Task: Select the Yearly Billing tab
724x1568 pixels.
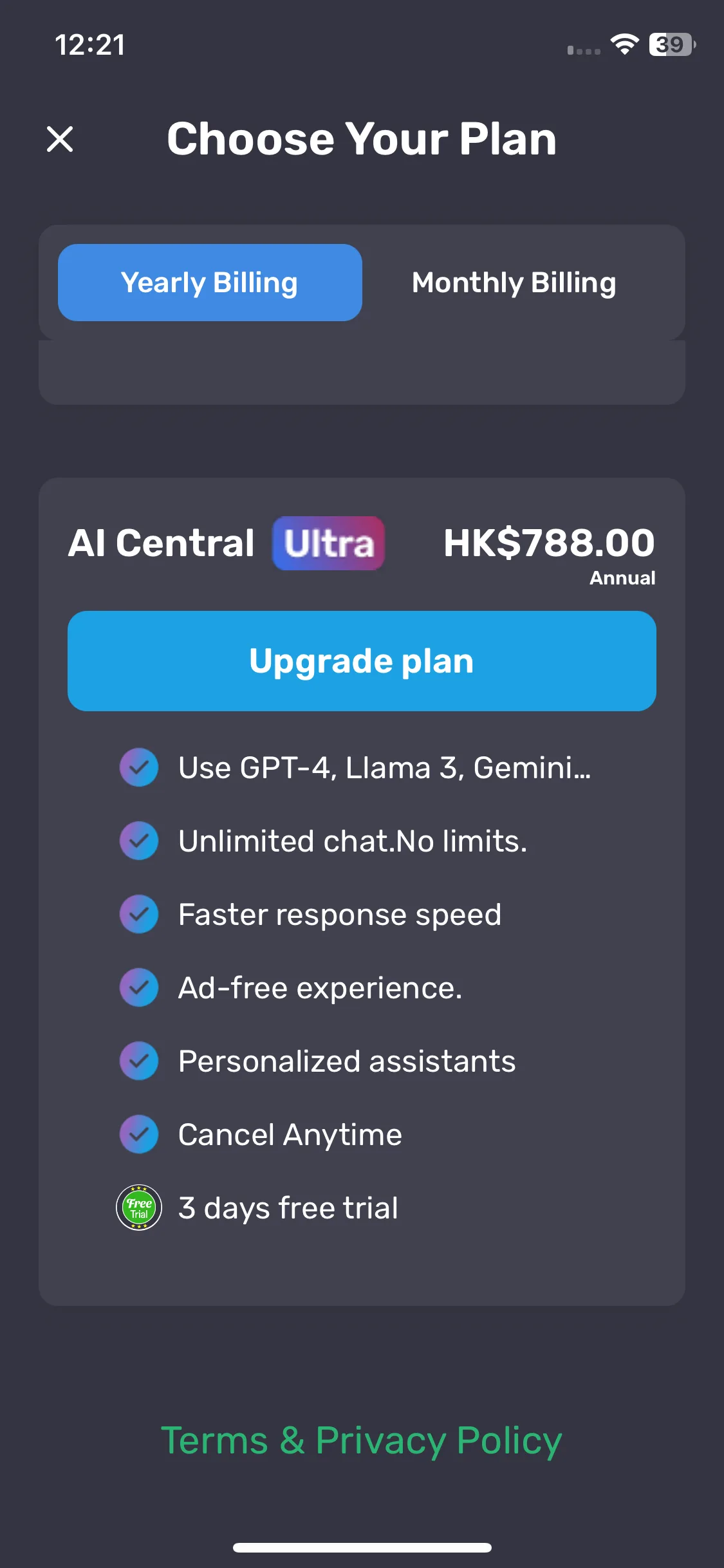Action: tap(210, 283)
